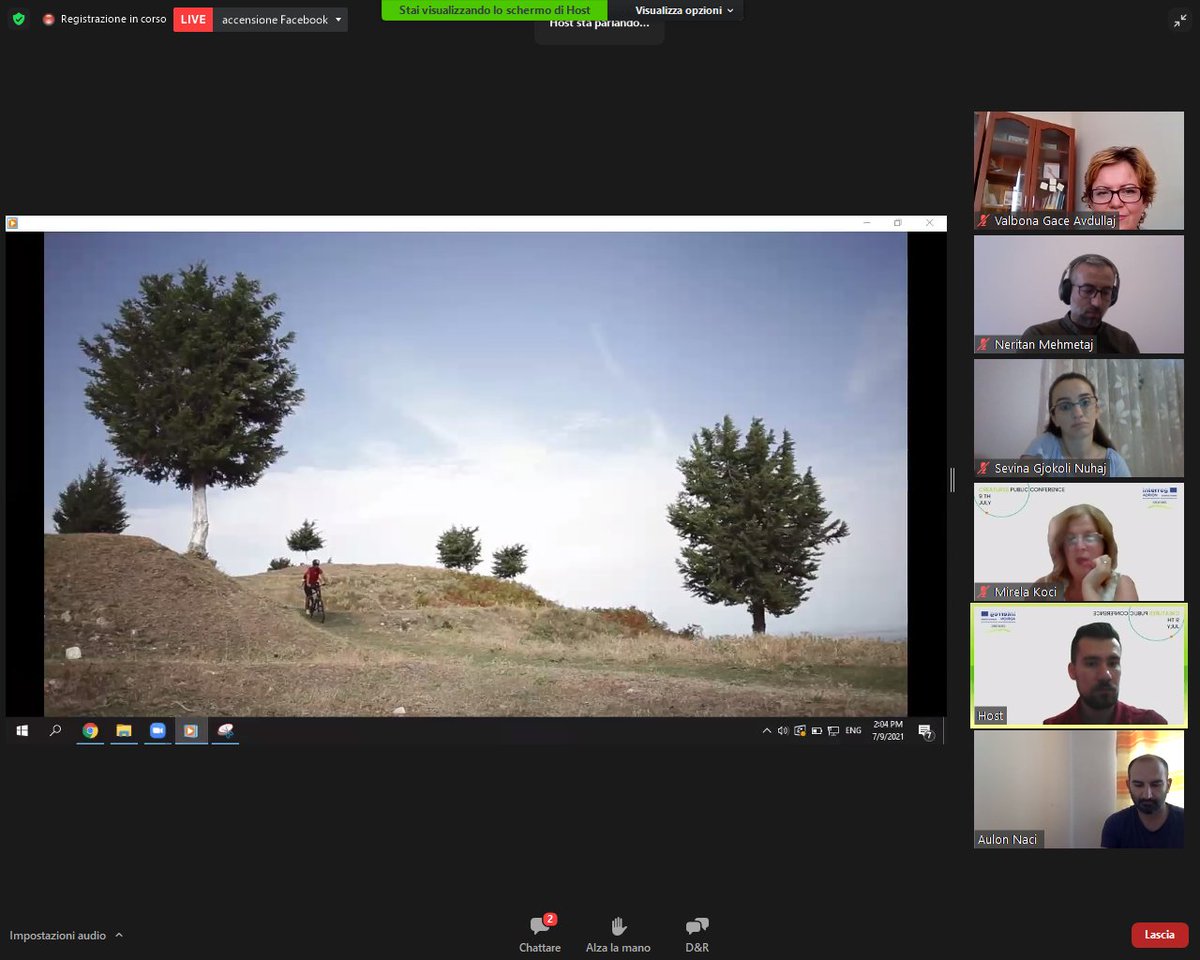Open Google Chrome from the shared taskbar
Viewport: 1200px width, 960px height.
[x=90, y=731]
